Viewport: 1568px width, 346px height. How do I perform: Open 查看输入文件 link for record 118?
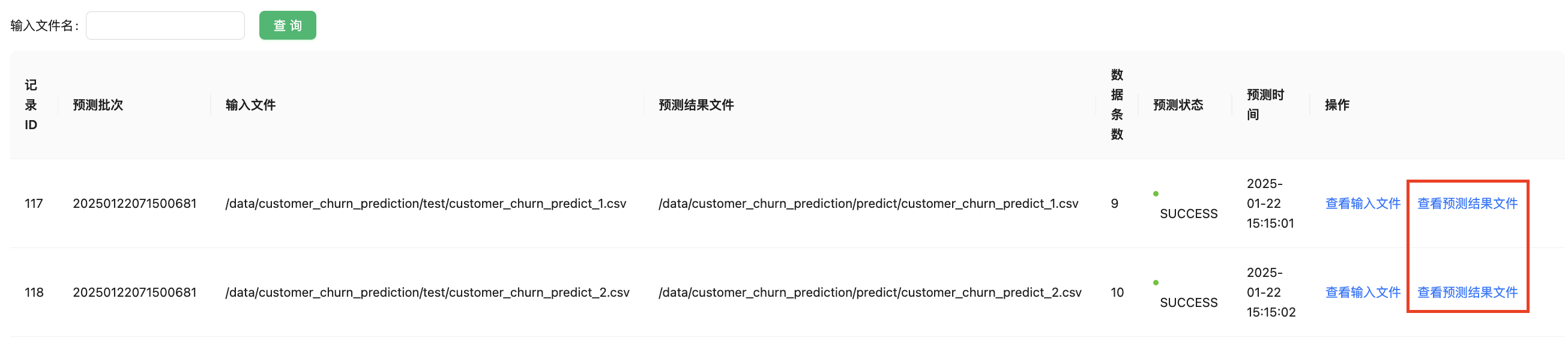tap(1362, 293)
